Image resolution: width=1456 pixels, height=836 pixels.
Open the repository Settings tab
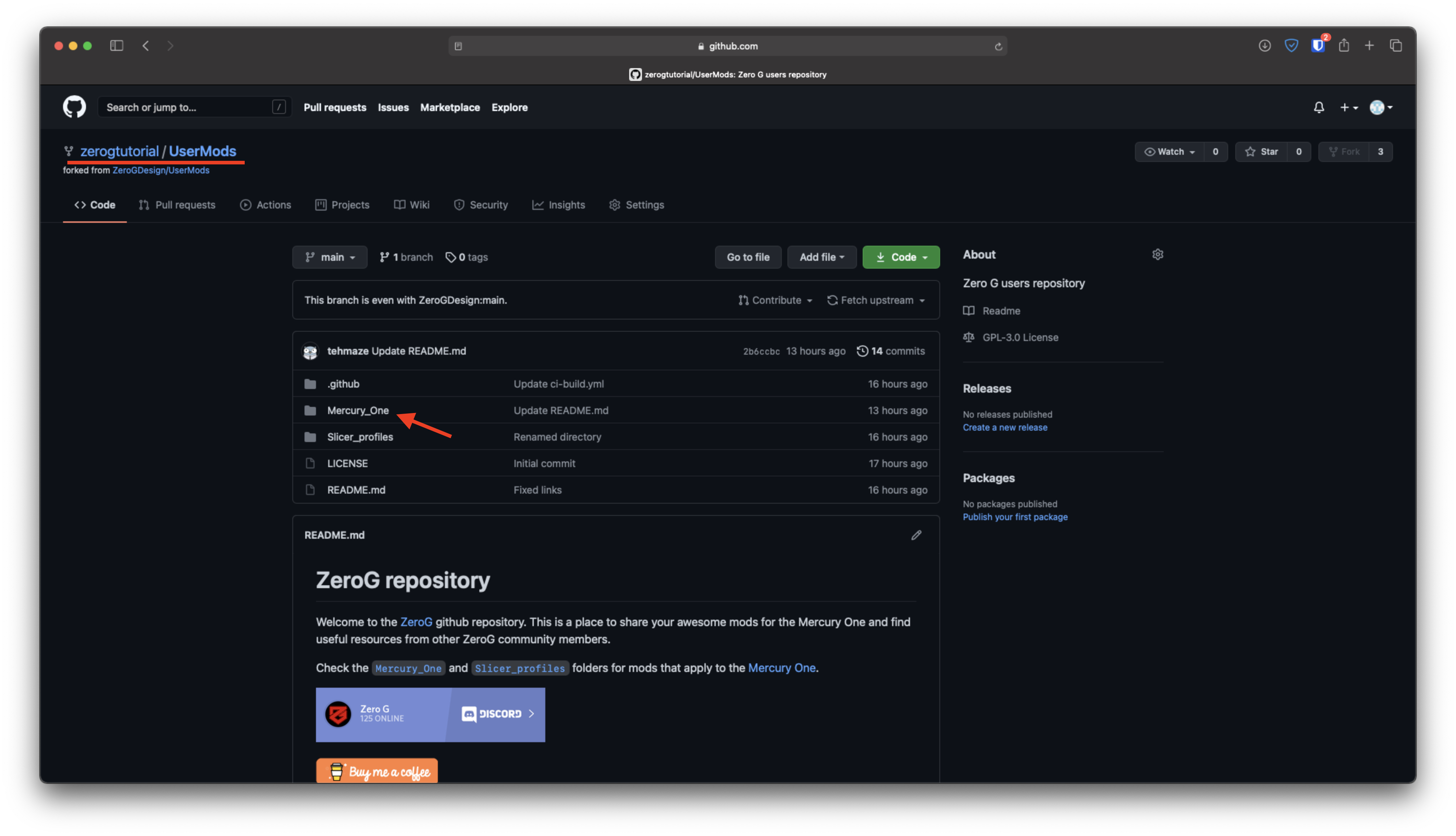pos(636,205)
